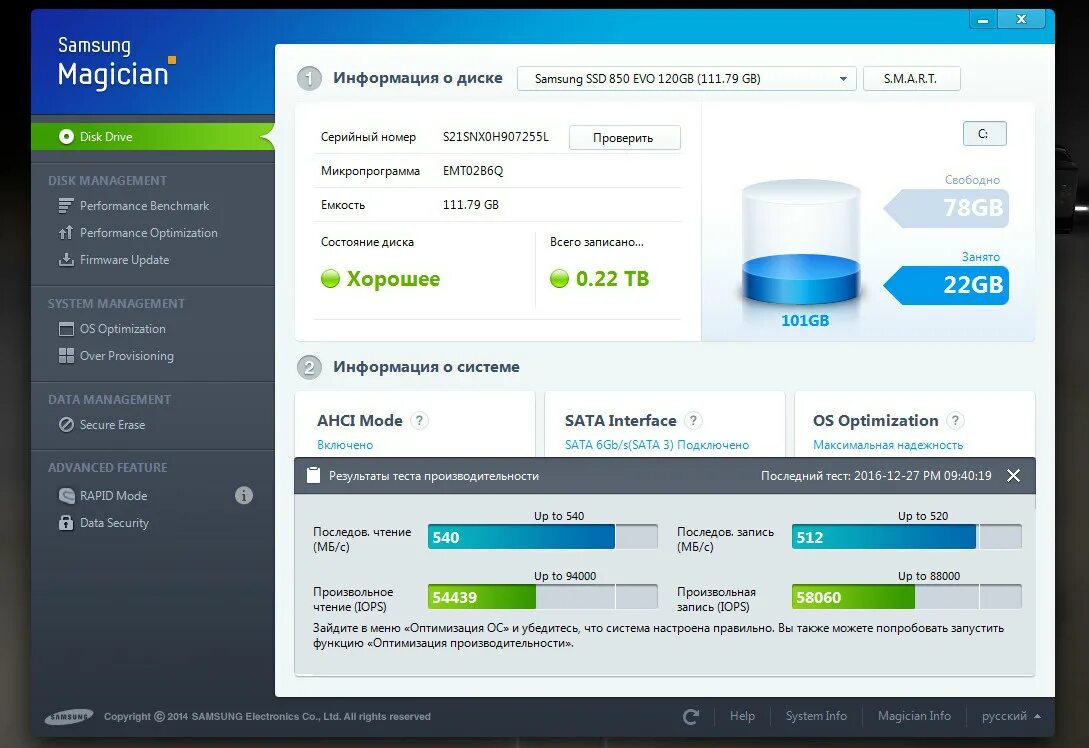Open SATA Interface help question mark

693,420
